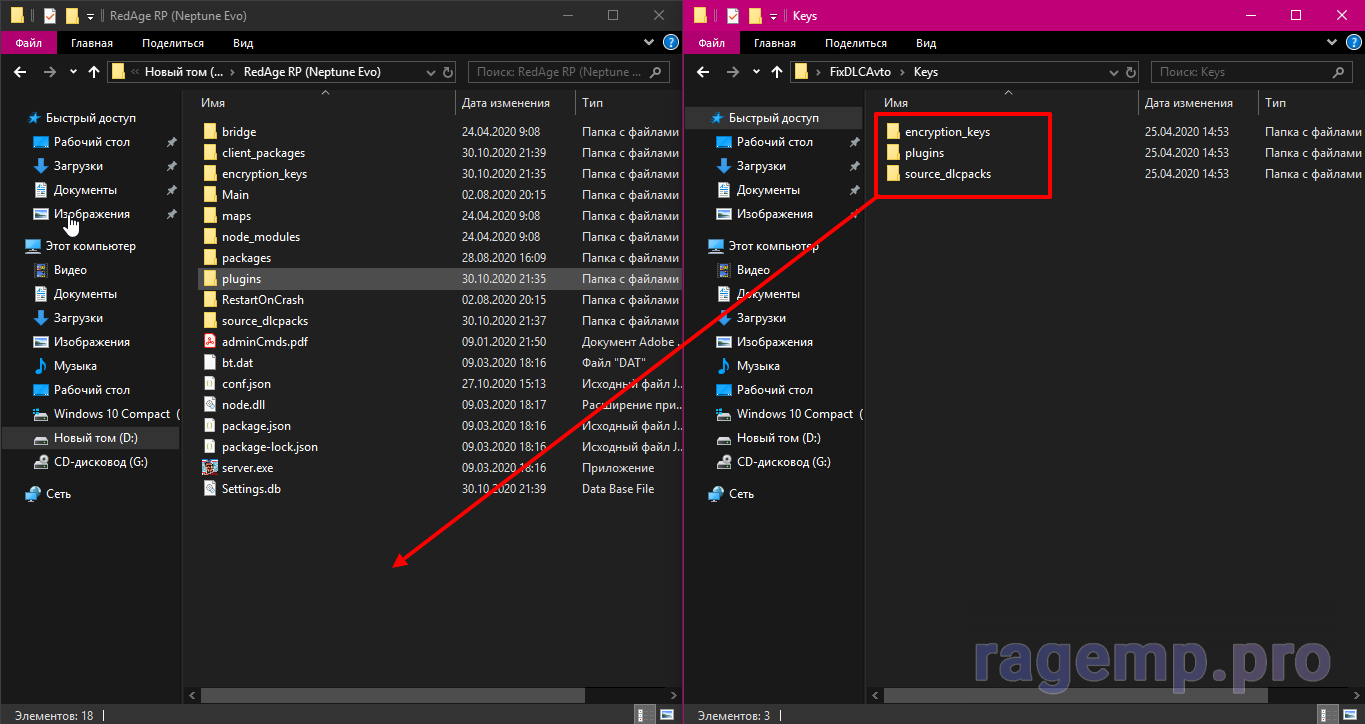1365x724 pixels.
Task: Sort by Тип column in Keys window
Action: pyautogui.click(x=1311, y=103)
